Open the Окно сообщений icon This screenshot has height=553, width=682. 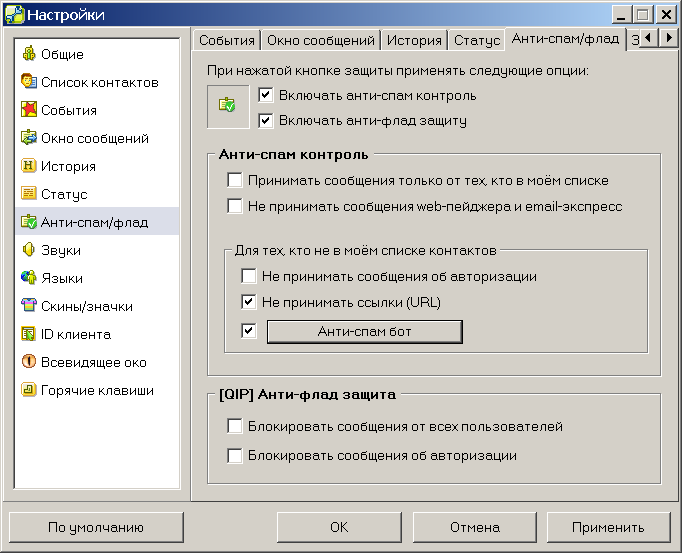[29, 138]
